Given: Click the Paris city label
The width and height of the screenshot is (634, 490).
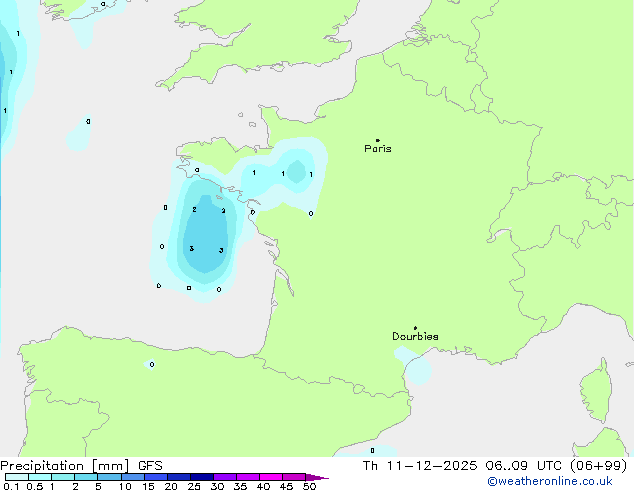Looking at the screenshot, I should click(x=378, y=149).
